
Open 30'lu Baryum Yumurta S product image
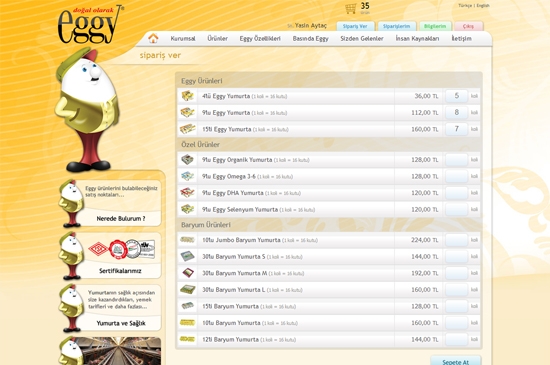click(x=188, y=256)
